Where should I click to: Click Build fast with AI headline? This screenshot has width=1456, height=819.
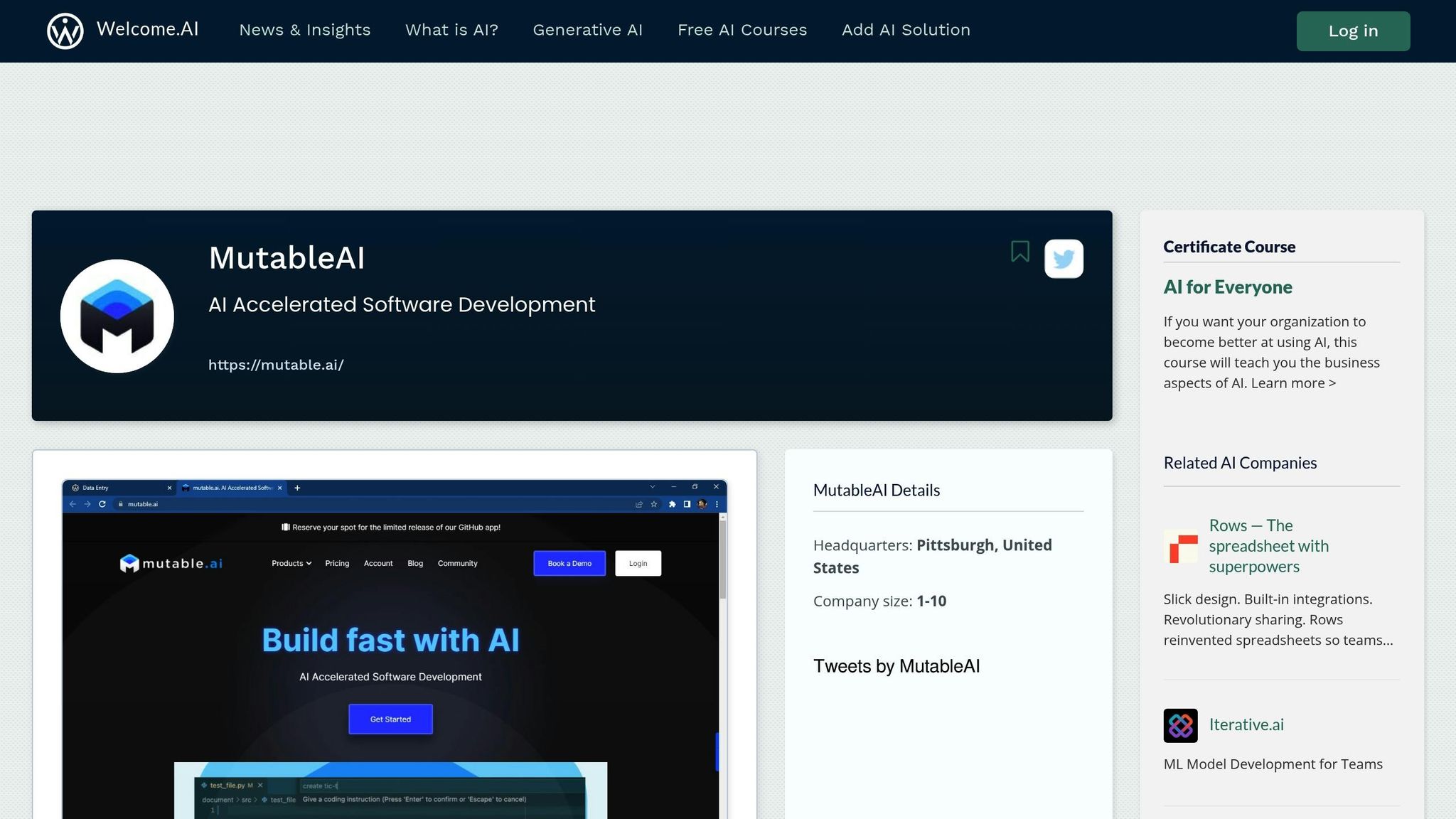(x=390, y=641)
